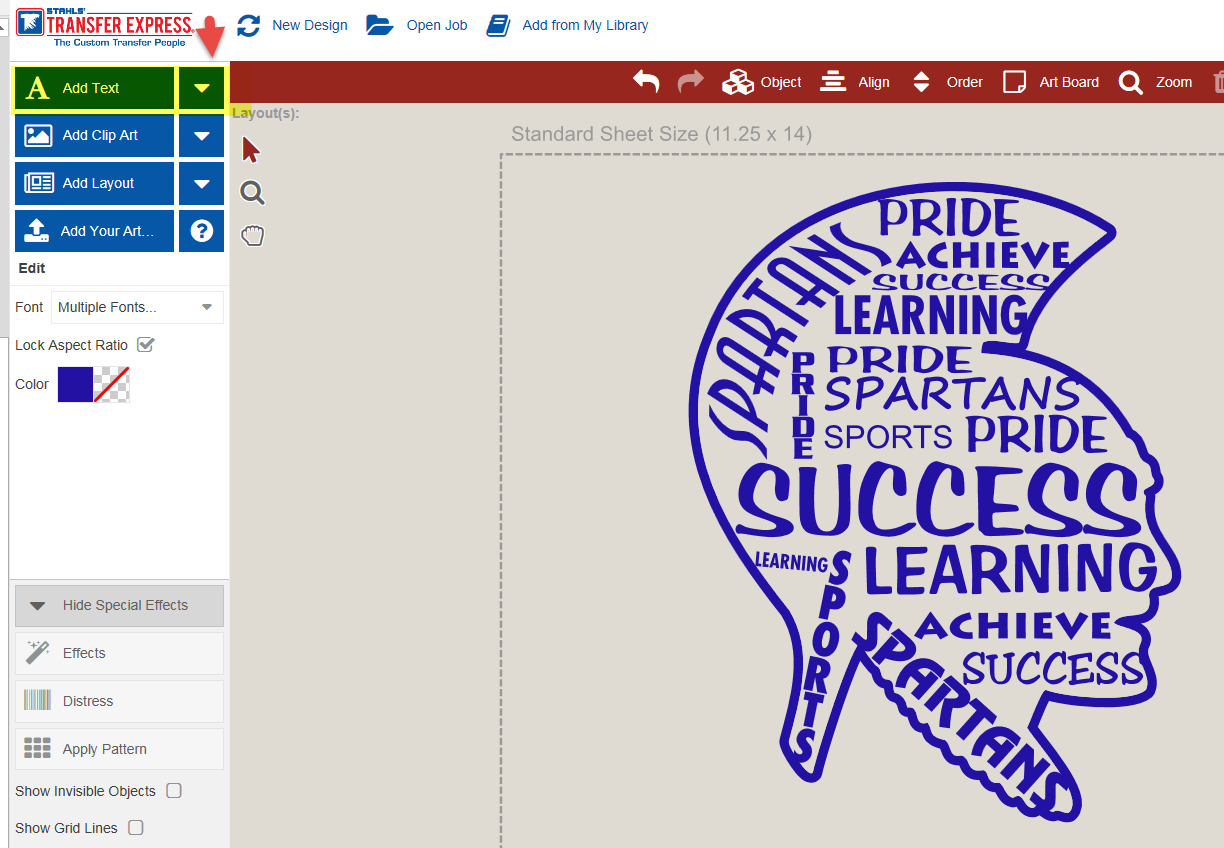Enable Show Invisible Objects
Image resolution: width=1224 pixels, height=848 pixels.
tap(173, 790)
